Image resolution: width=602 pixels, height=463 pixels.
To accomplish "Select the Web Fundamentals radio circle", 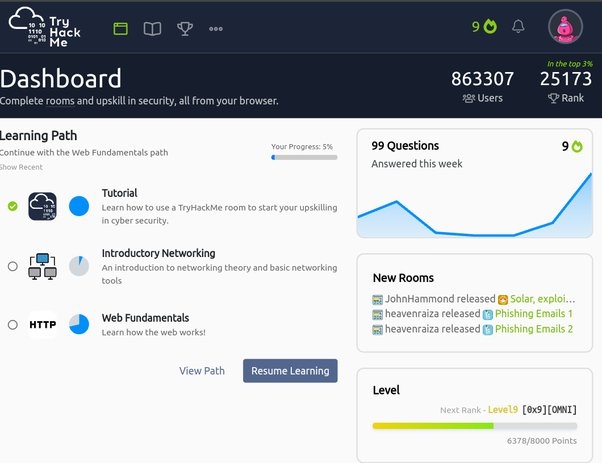I will coord(13,324).
